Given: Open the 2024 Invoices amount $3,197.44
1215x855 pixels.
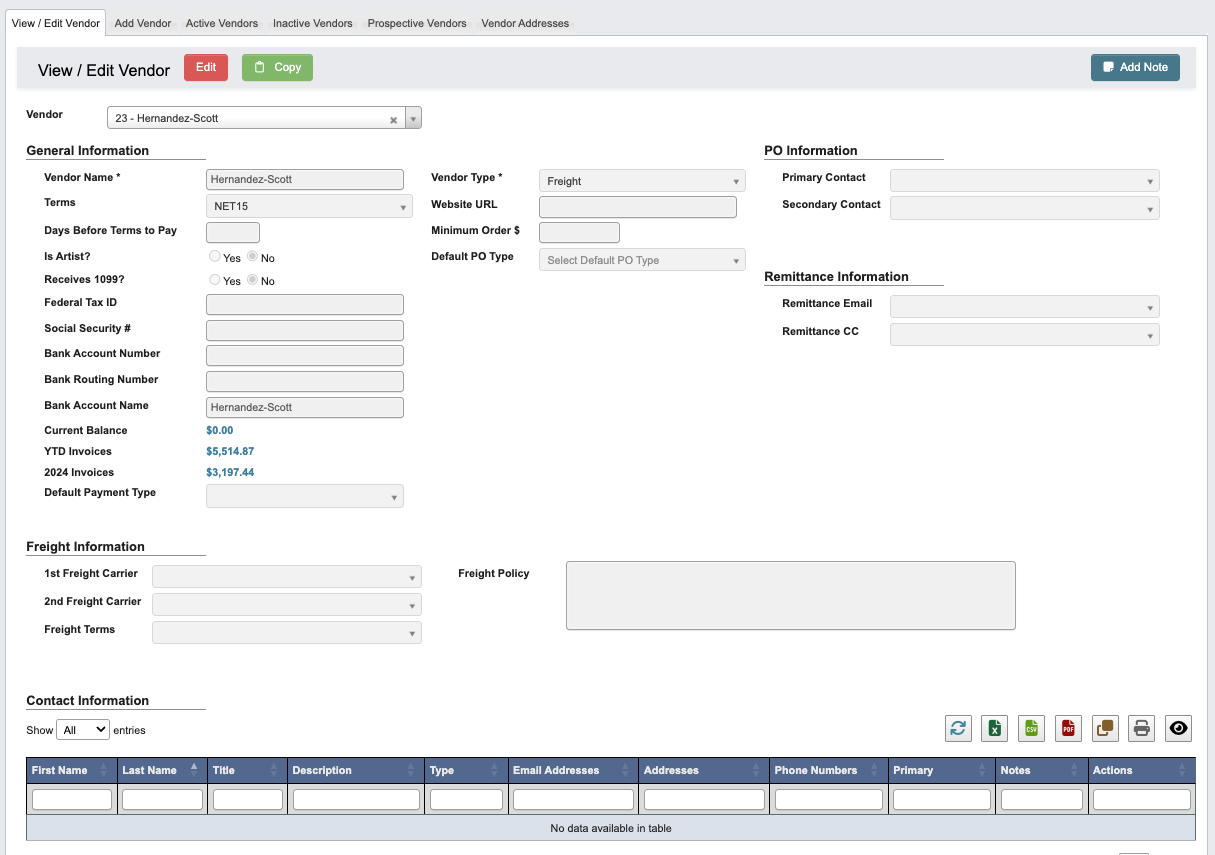Looking at the screenshot, I should pos(230,473).
